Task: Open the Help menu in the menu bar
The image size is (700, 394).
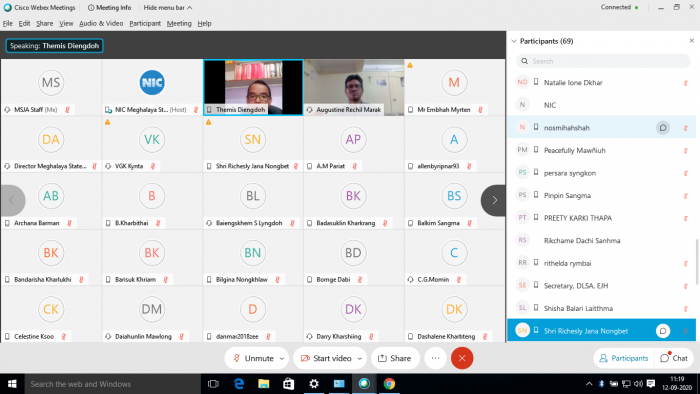Action: (x=204, y=23)
